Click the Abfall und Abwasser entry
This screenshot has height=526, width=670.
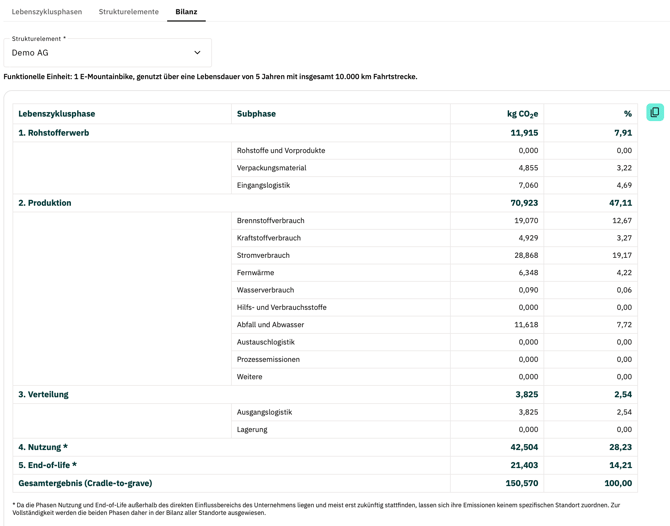272,325
